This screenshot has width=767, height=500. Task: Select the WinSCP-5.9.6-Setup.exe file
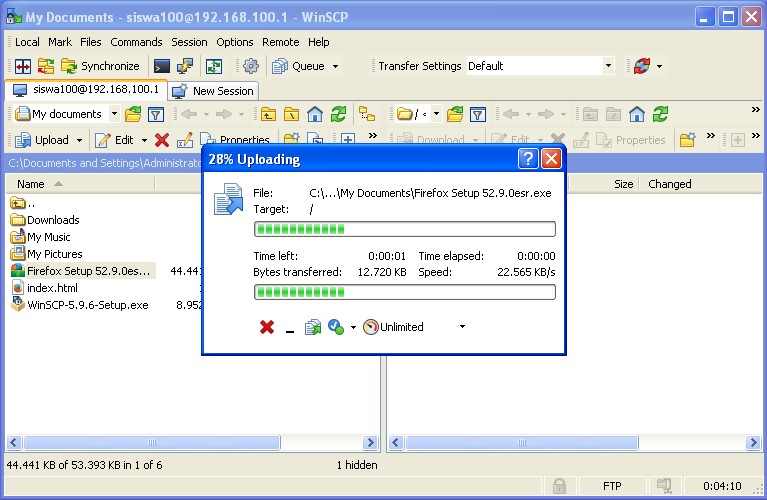[x=87, y=305]
